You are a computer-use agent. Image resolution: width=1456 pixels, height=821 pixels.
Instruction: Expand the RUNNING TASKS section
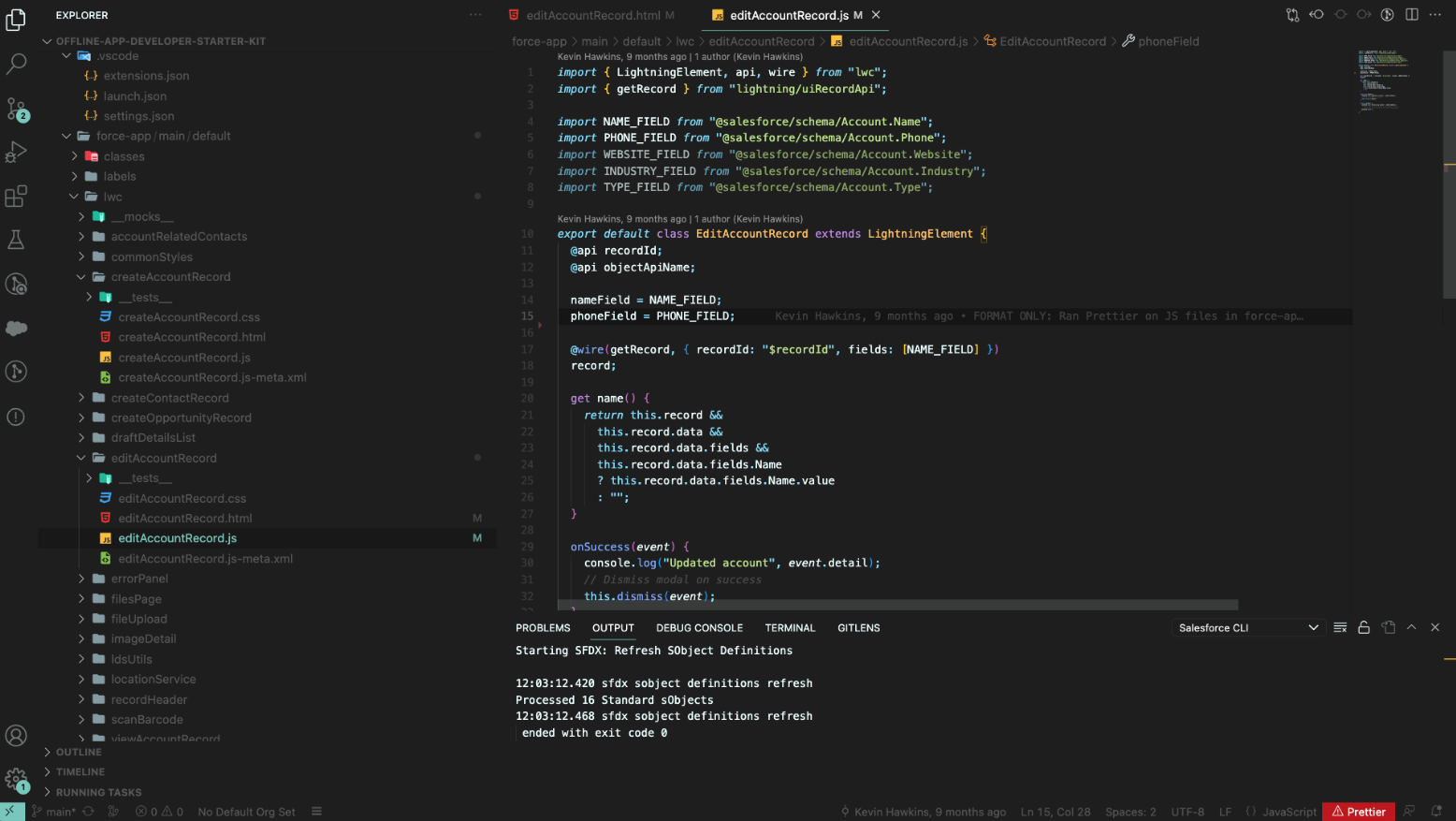coord(98,792)
